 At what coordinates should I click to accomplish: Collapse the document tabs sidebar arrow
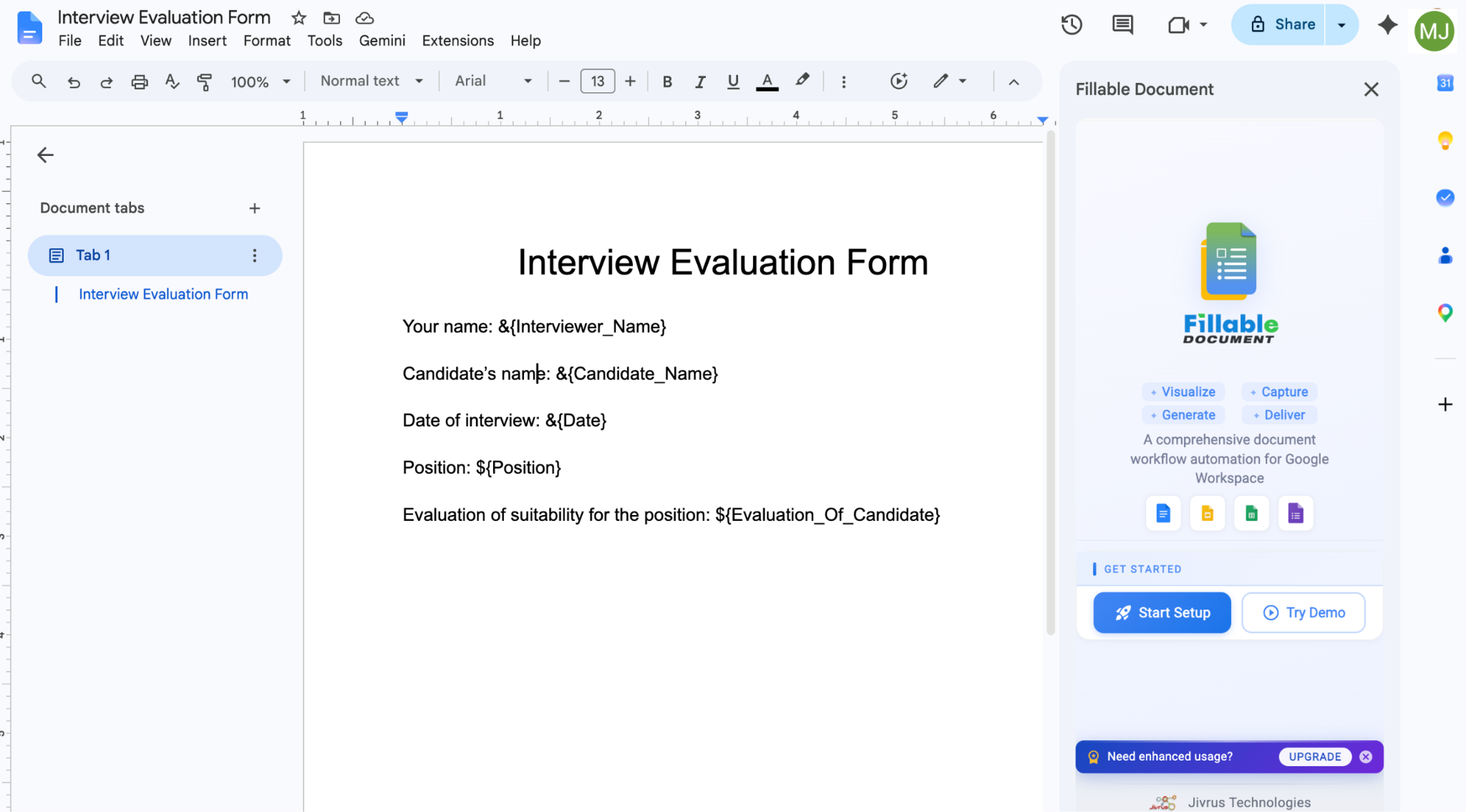pos(45,155)
